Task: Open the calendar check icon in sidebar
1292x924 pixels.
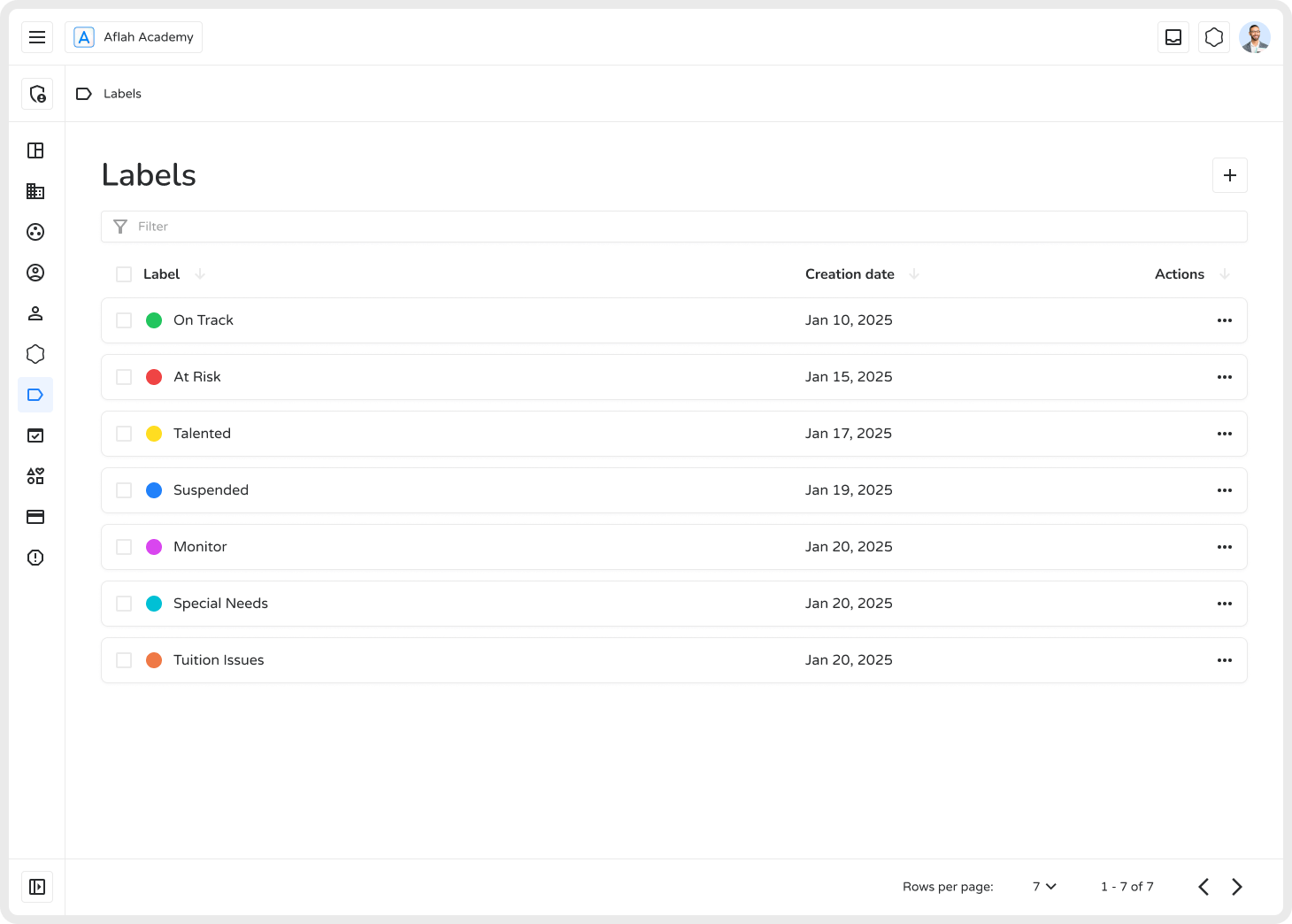Action: (x=35, y=435)
